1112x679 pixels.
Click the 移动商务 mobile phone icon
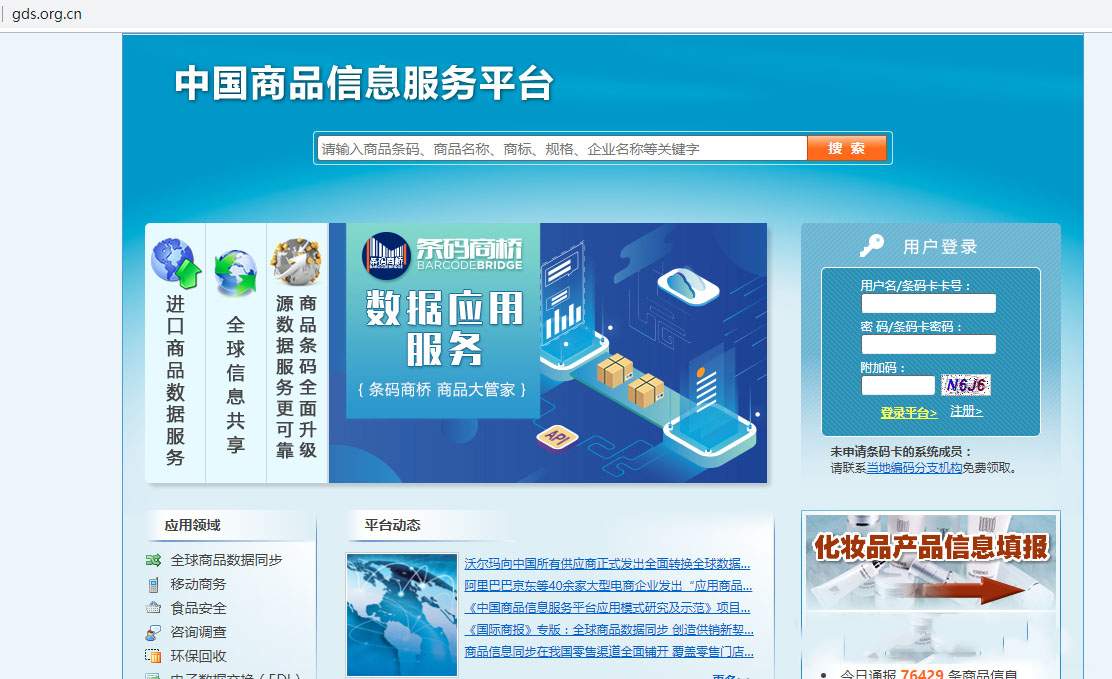click(153, 584)
